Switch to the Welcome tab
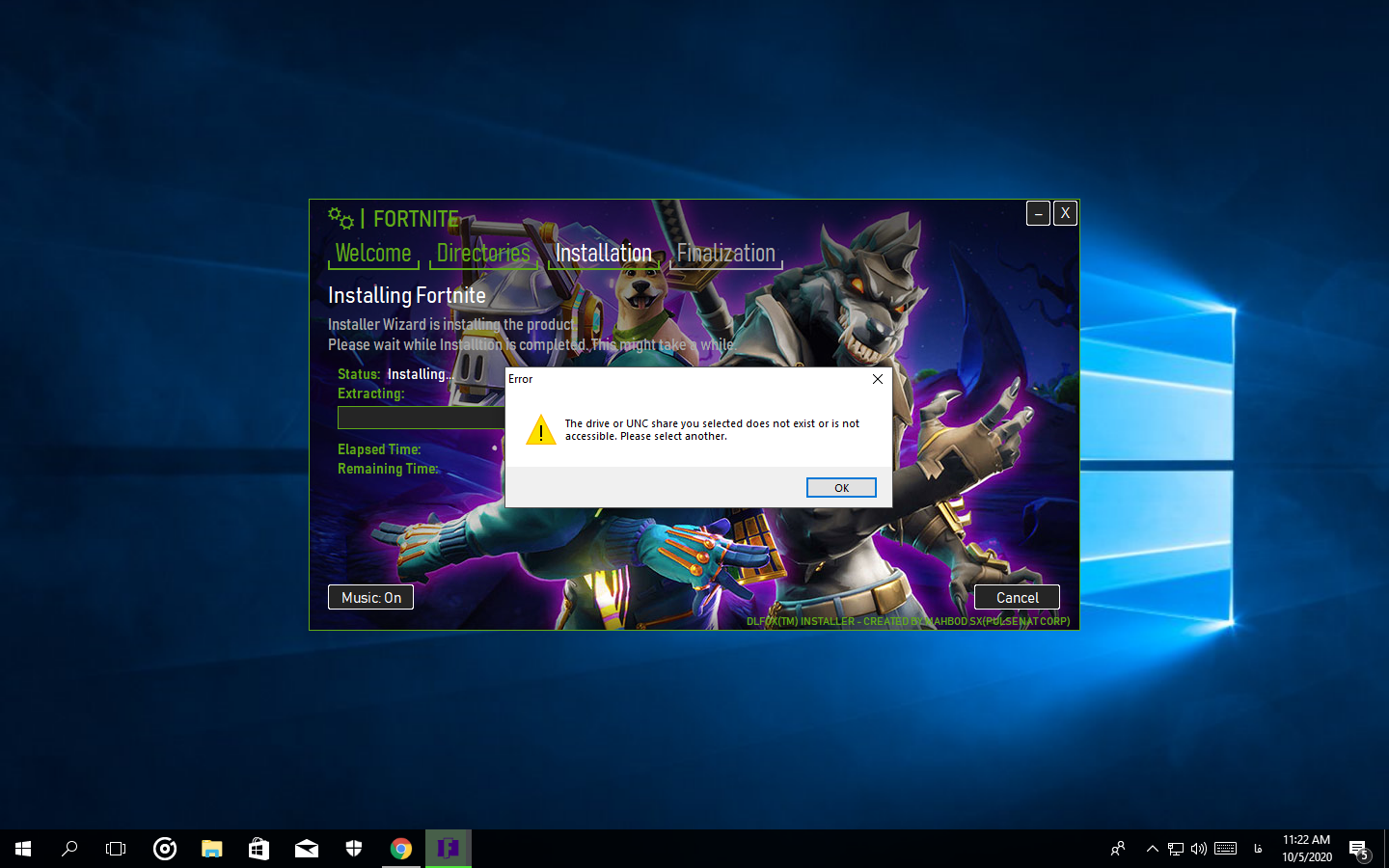This screenshot has width=1389, height=868. click(373, 254)
